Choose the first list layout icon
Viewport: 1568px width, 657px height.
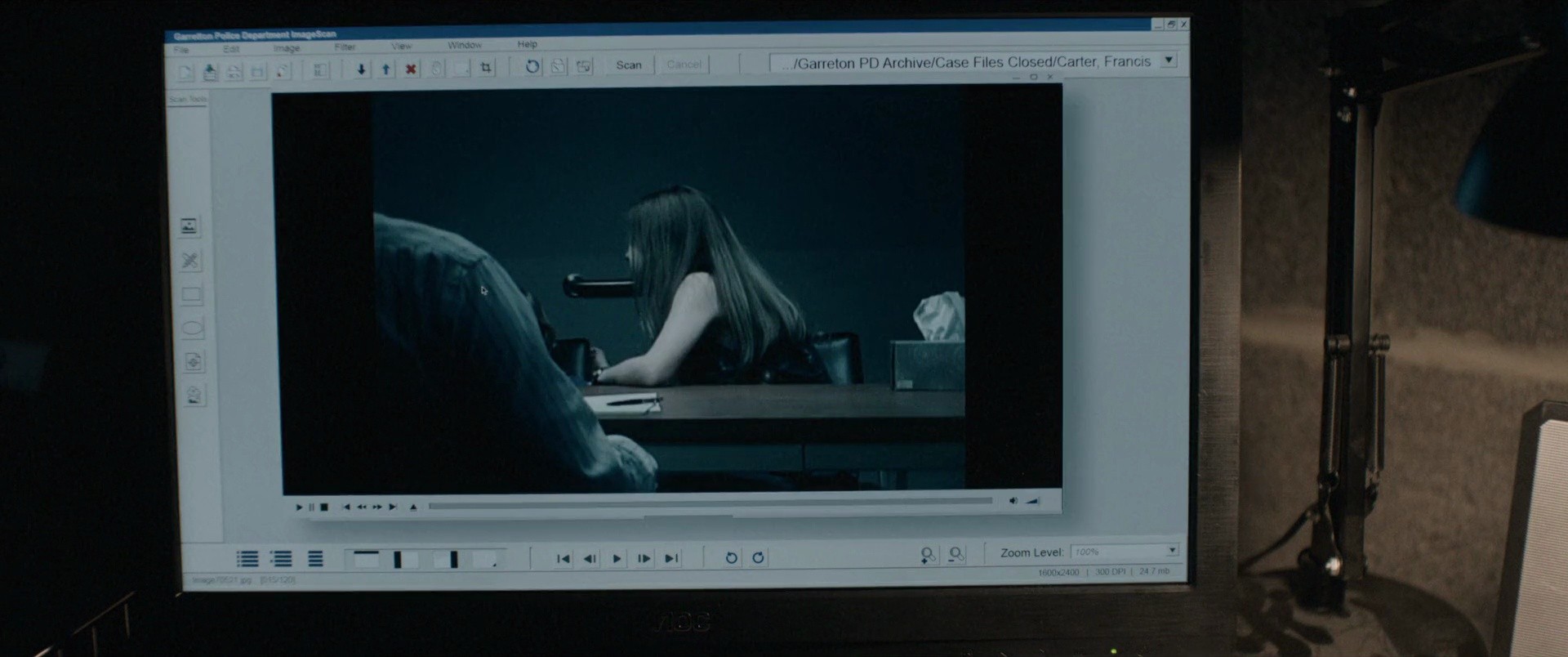pos(247,559)
